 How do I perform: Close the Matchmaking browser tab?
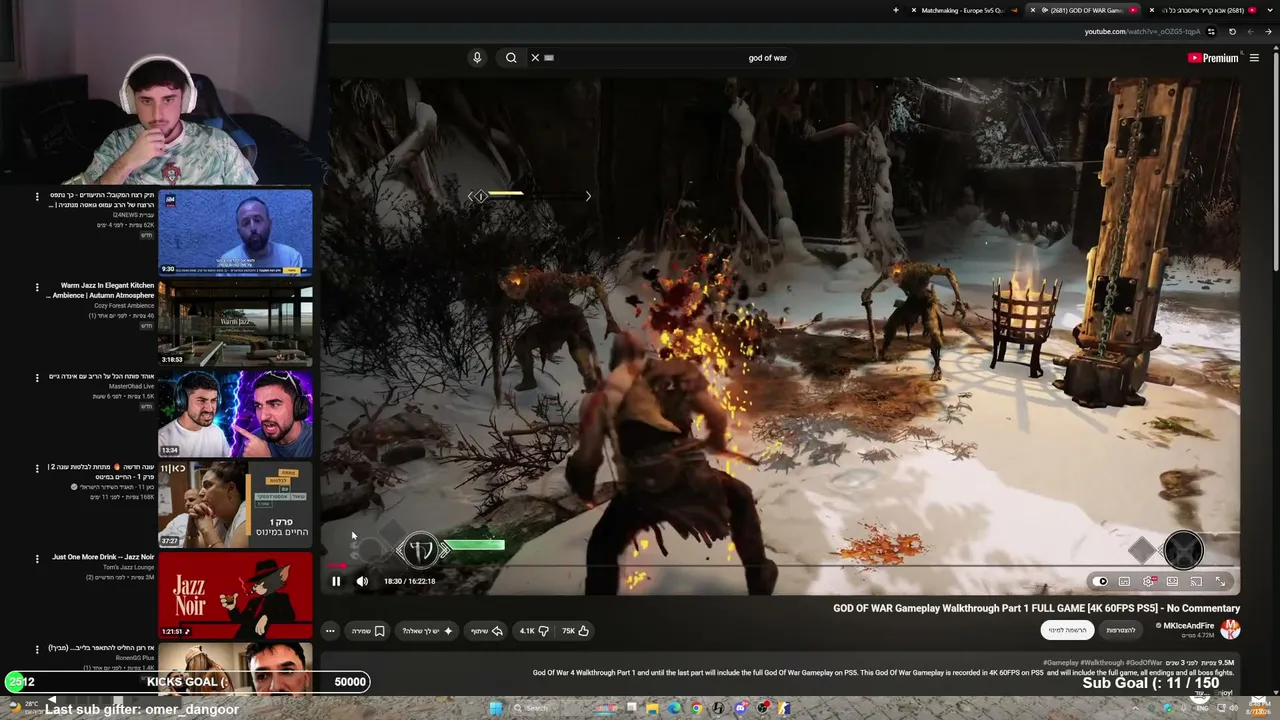914,10
